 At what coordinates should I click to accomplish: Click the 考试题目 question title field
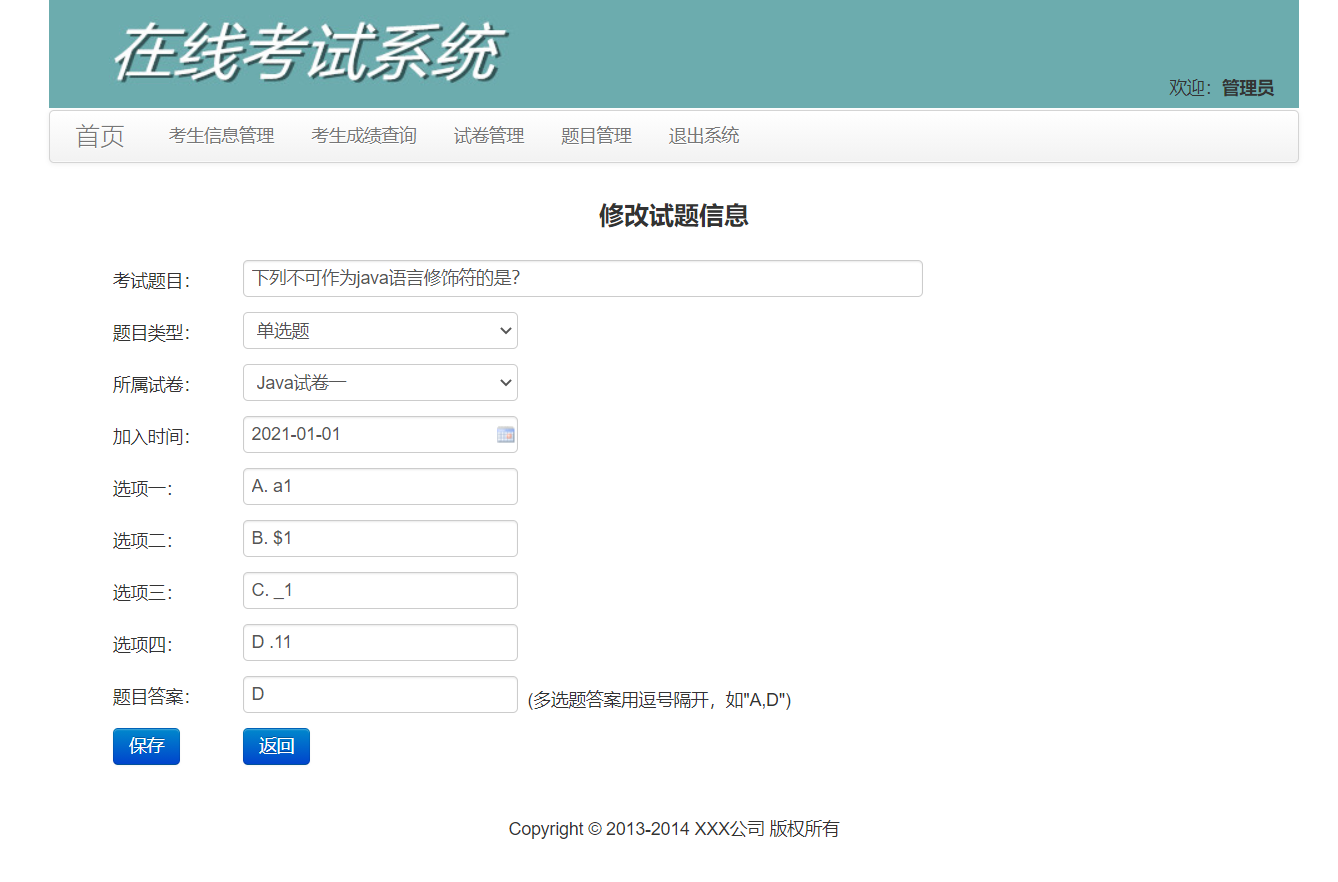[582, 278]
